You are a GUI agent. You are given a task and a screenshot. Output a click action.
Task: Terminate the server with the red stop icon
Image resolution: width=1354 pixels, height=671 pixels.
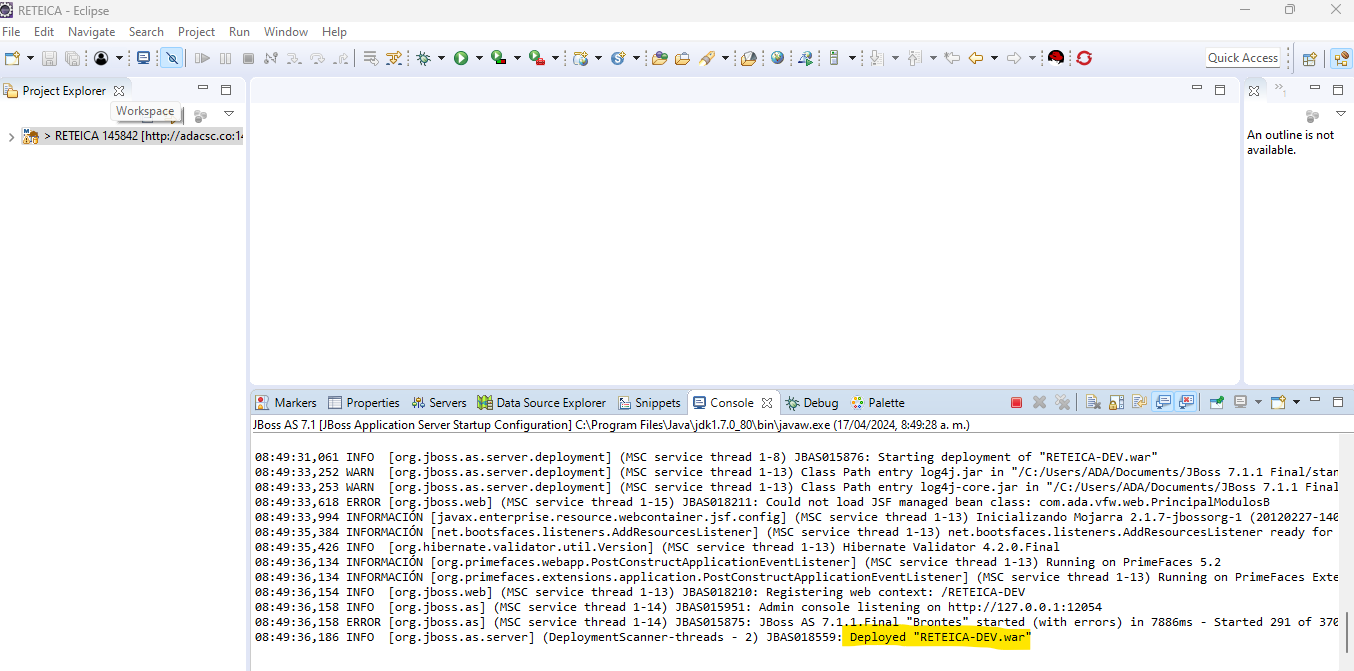[1016, 402]
